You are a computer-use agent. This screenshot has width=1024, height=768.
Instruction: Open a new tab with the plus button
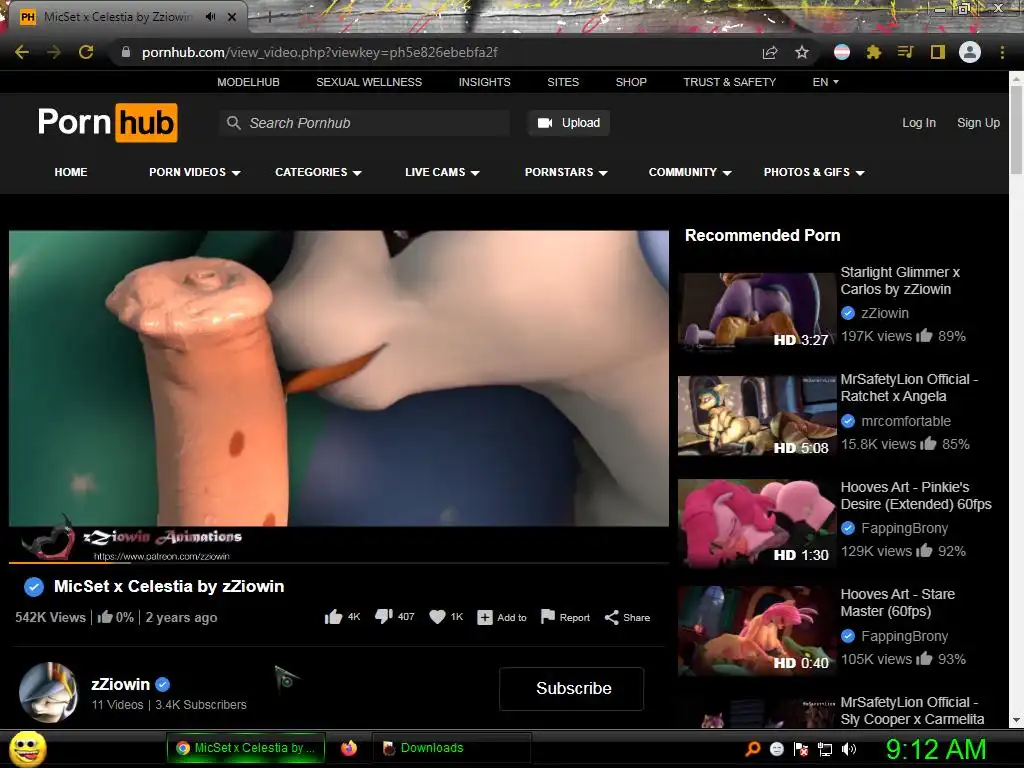[x=269, y=18]
